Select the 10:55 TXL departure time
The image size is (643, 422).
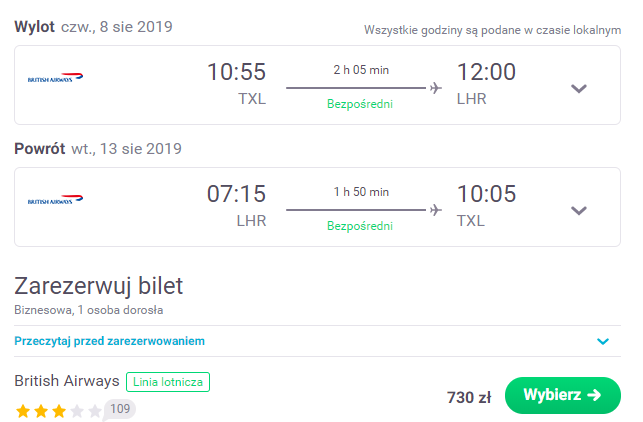click(237, 84)
